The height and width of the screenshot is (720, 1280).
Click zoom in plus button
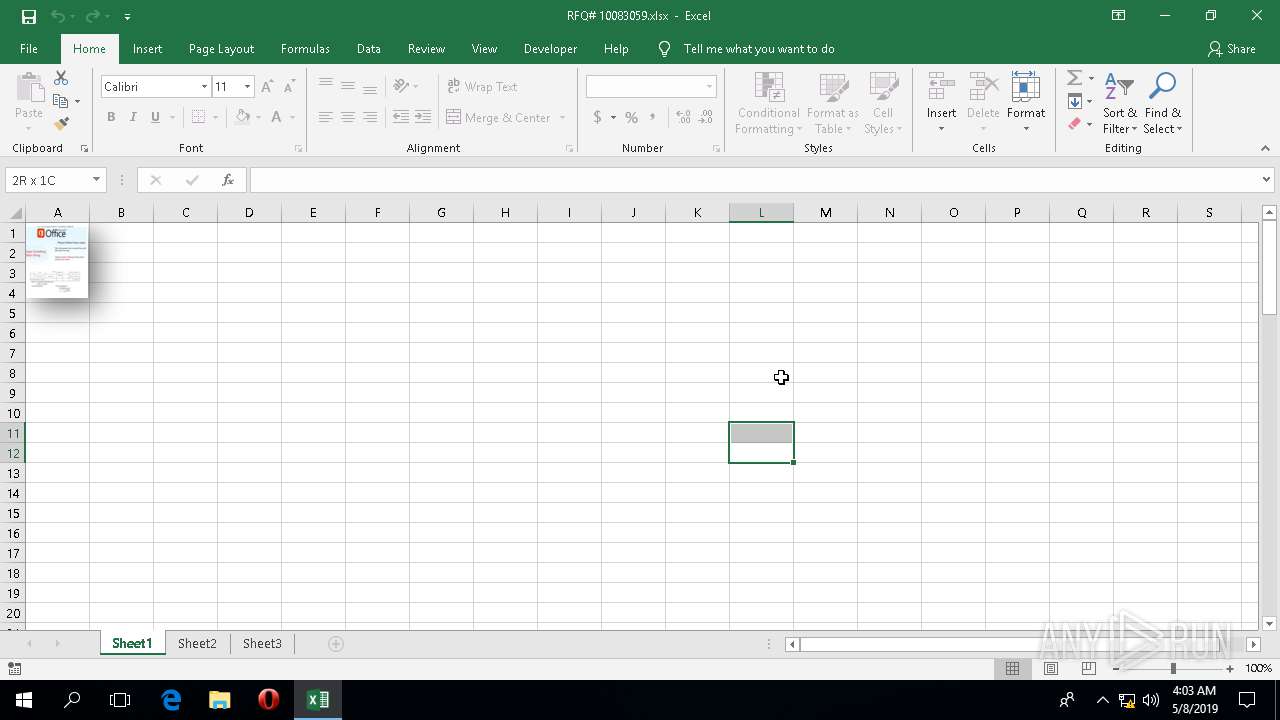click(1230, 668)
